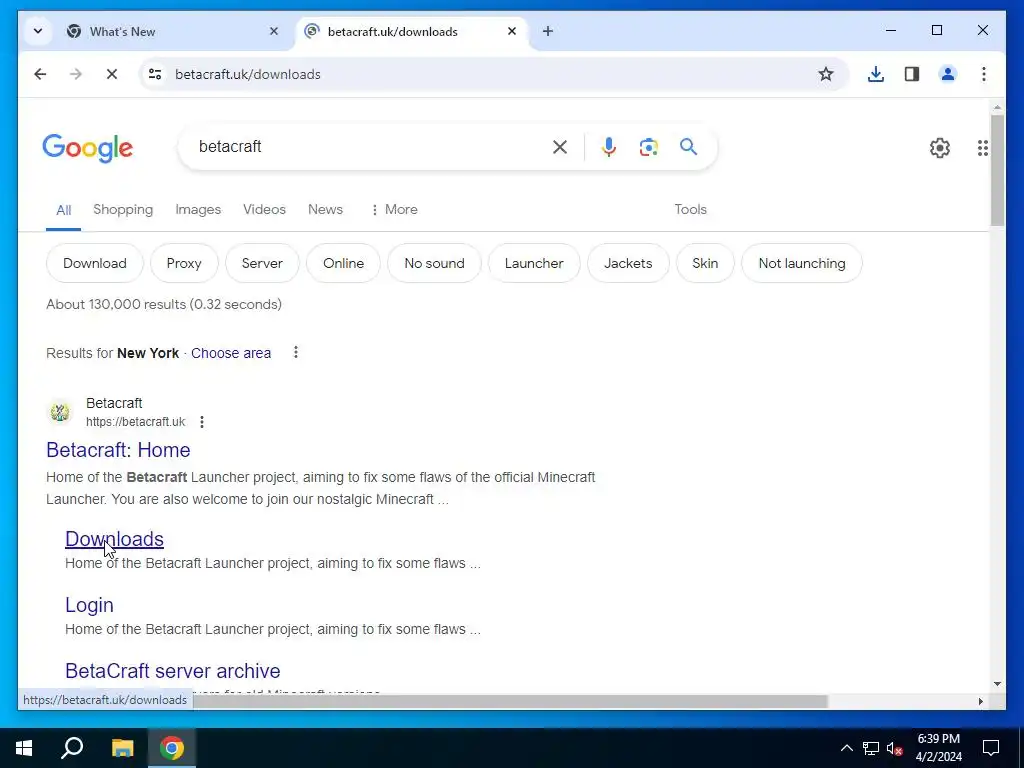Close the What's New tab

[x=274, y=31]
